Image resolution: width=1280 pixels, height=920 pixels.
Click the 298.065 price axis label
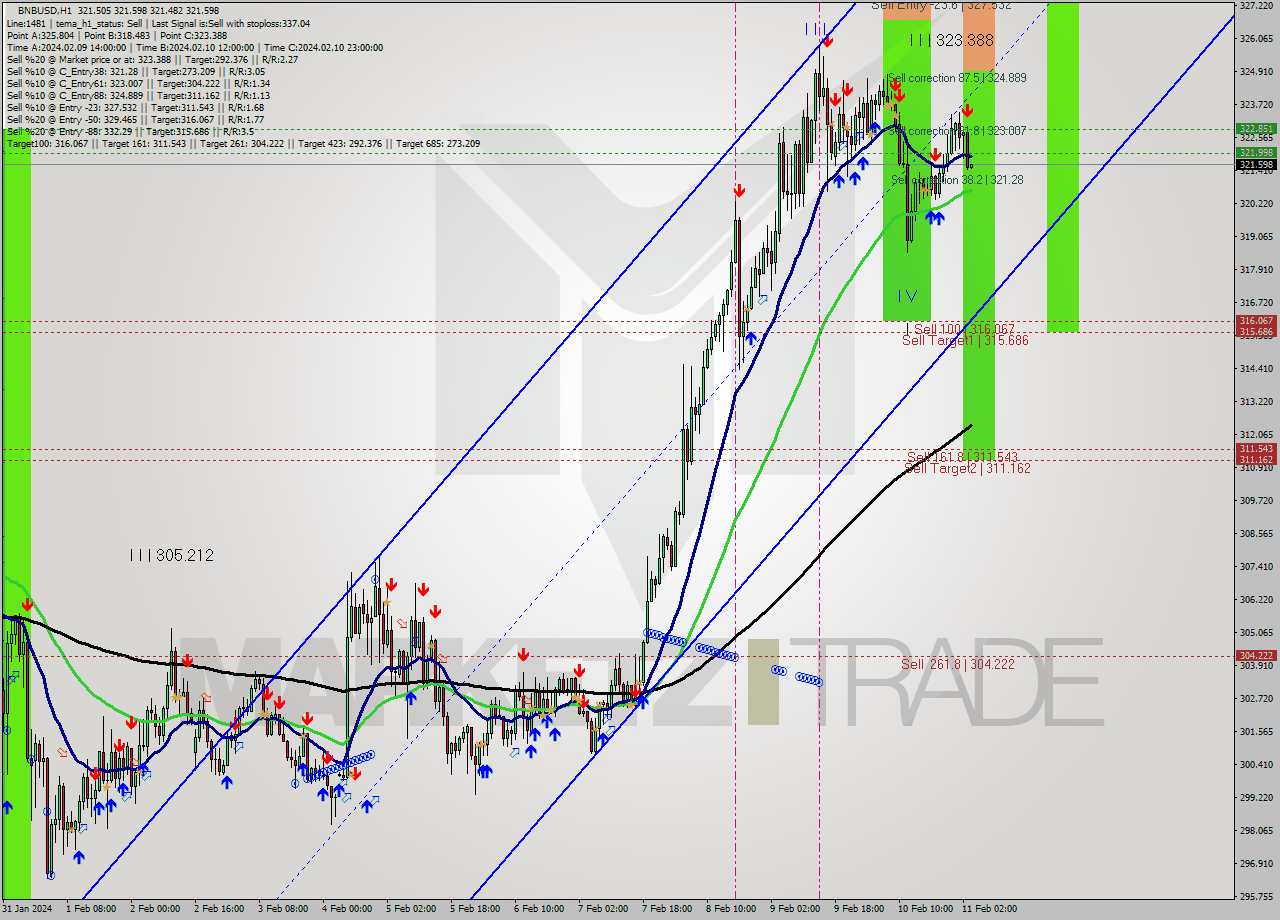[x=1256, y=831]
